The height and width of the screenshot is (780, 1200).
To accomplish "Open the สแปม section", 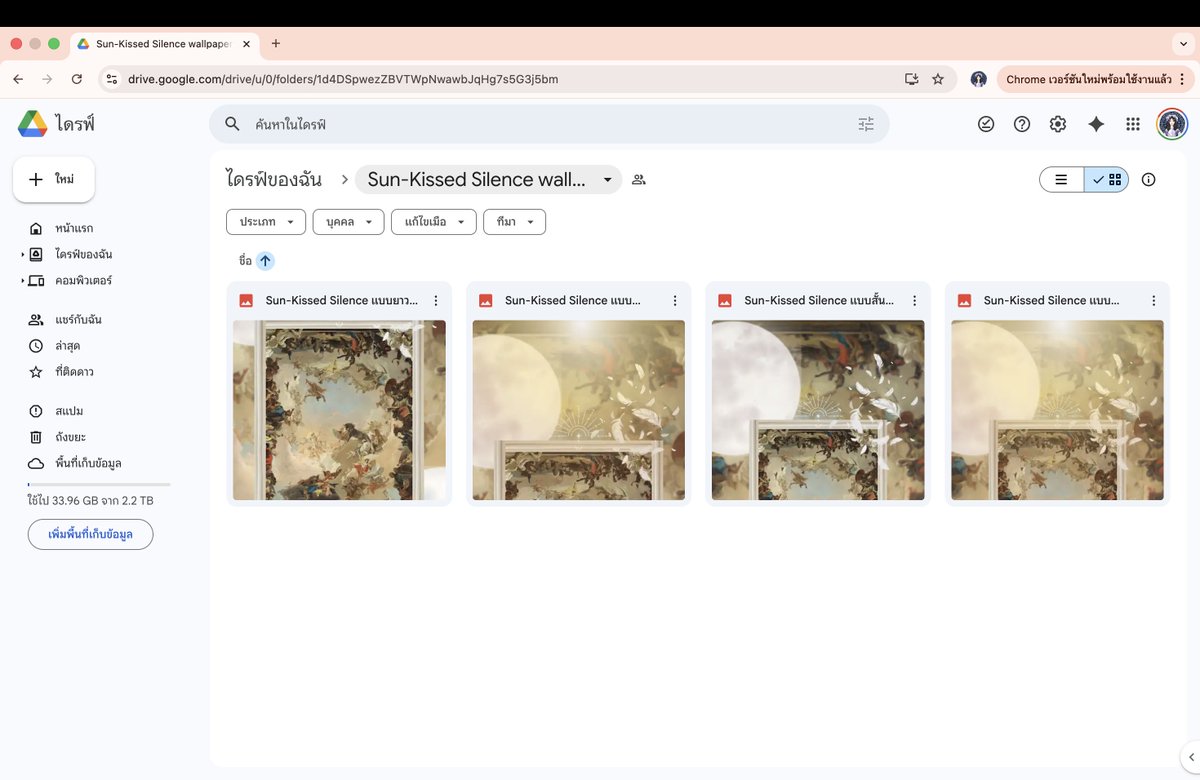I will click(x=69, y=411).
